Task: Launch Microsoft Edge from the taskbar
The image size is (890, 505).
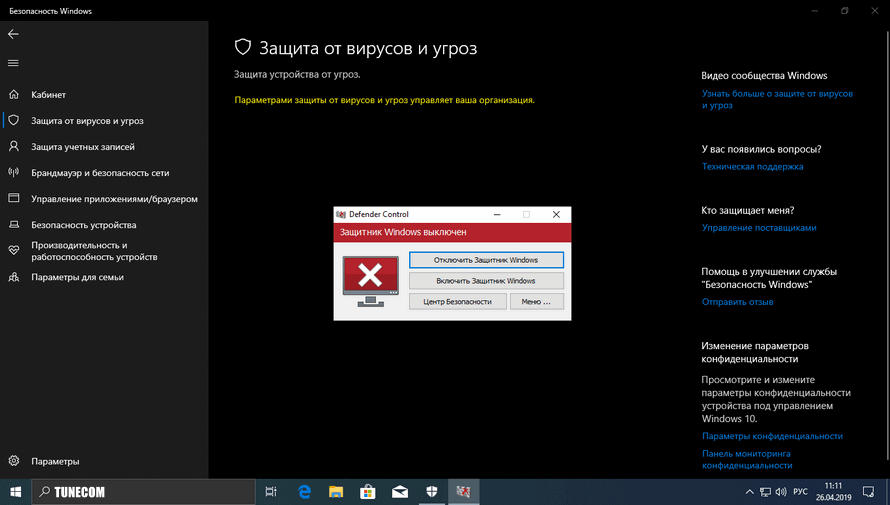Action: pyautogui.click(x=304, y=492)
